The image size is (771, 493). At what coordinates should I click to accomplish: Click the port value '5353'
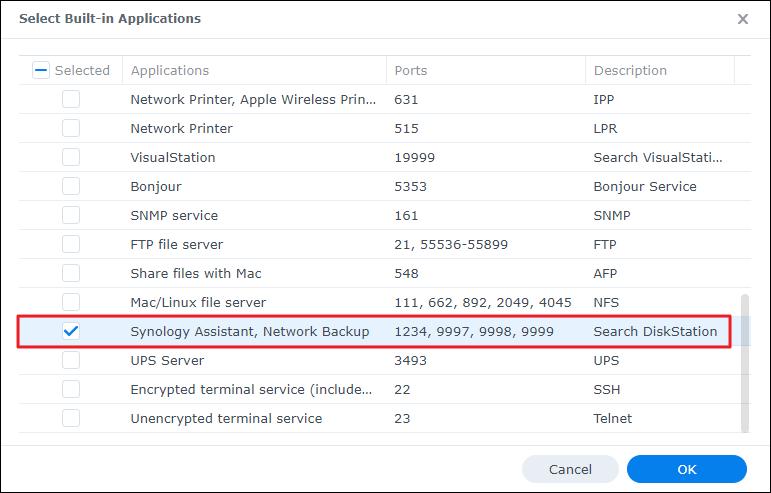[x=411, y=187]
